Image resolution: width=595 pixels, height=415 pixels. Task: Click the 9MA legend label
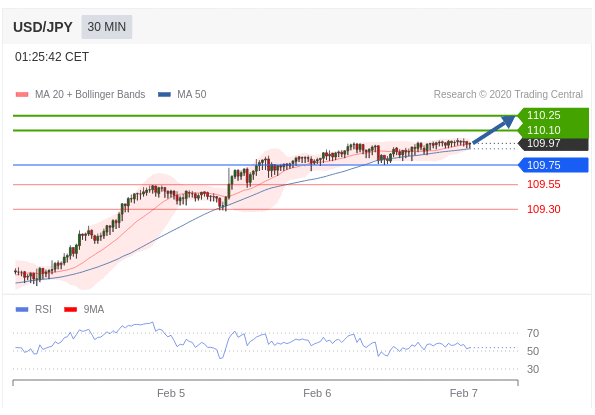point(94,310)
